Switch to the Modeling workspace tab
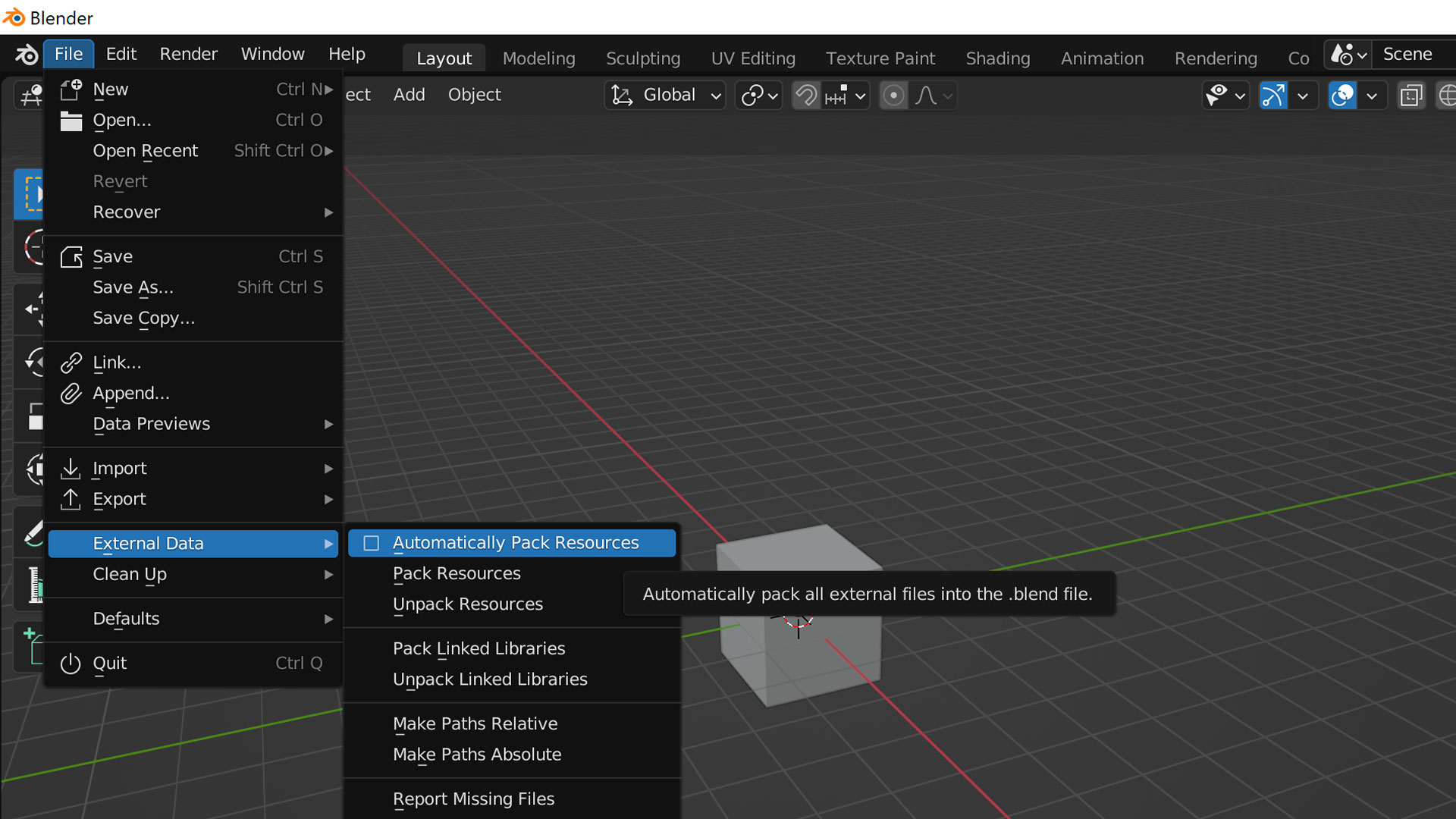This screenshot has width=1456, height=819. (x=539, y=58)
